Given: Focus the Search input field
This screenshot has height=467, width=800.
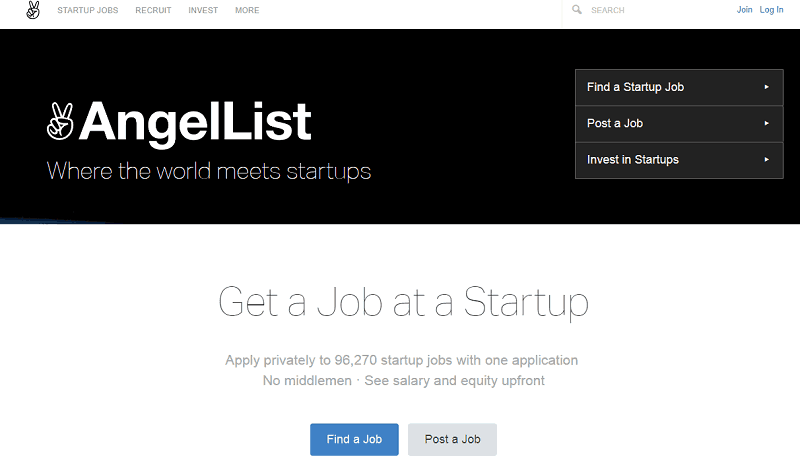Looking at the screenshot, I should click(x=650, y=11).
